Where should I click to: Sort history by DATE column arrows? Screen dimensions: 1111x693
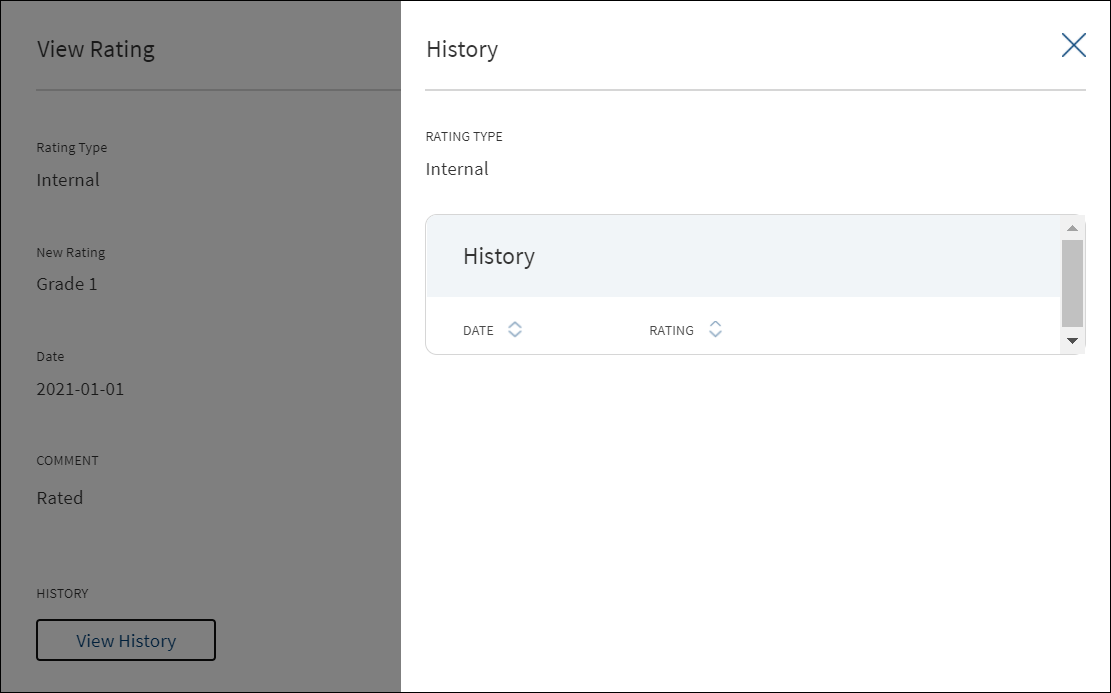click(x=515, y=329)
